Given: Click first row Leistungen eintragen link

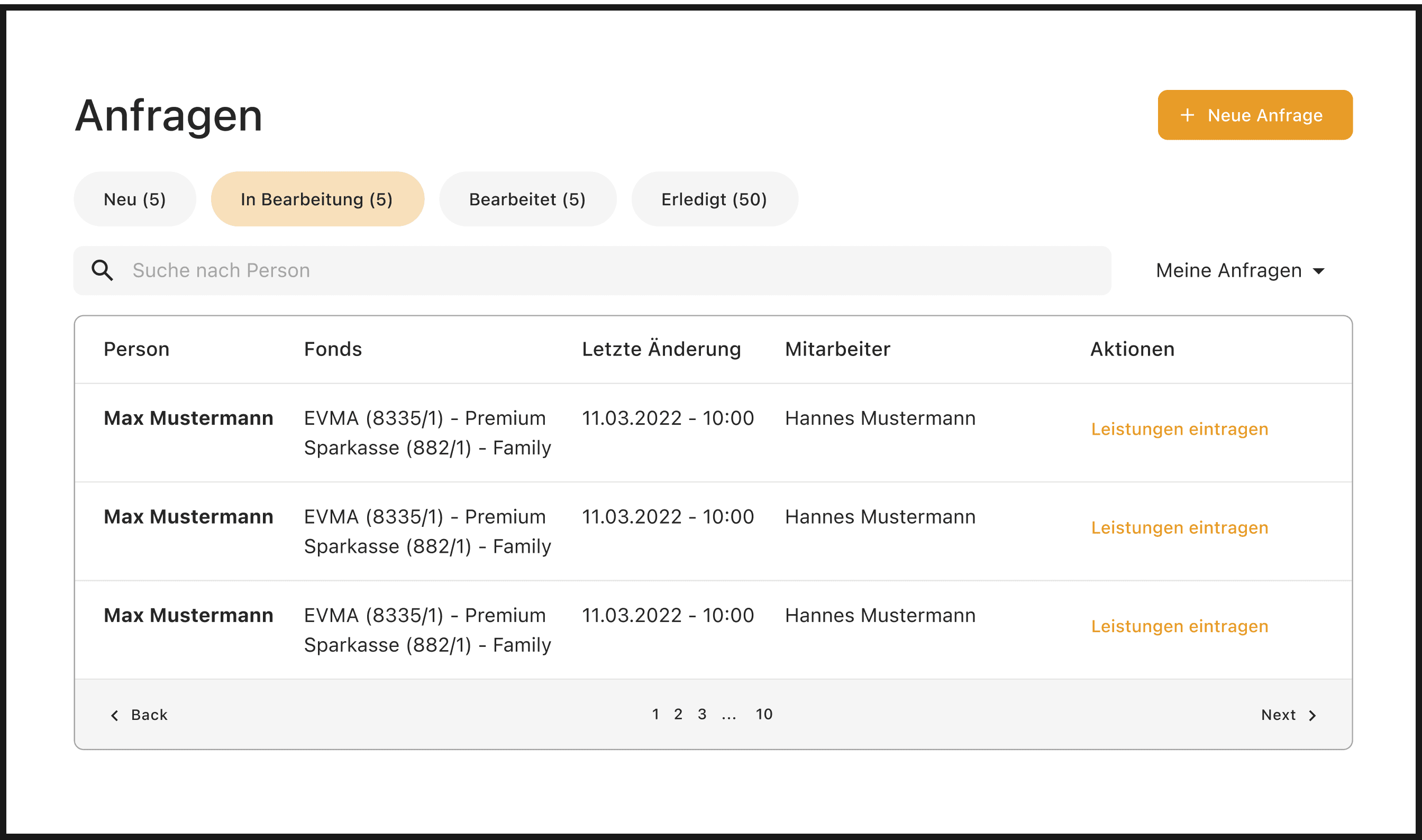Looking at the screenshot, I should [1179, 429].
